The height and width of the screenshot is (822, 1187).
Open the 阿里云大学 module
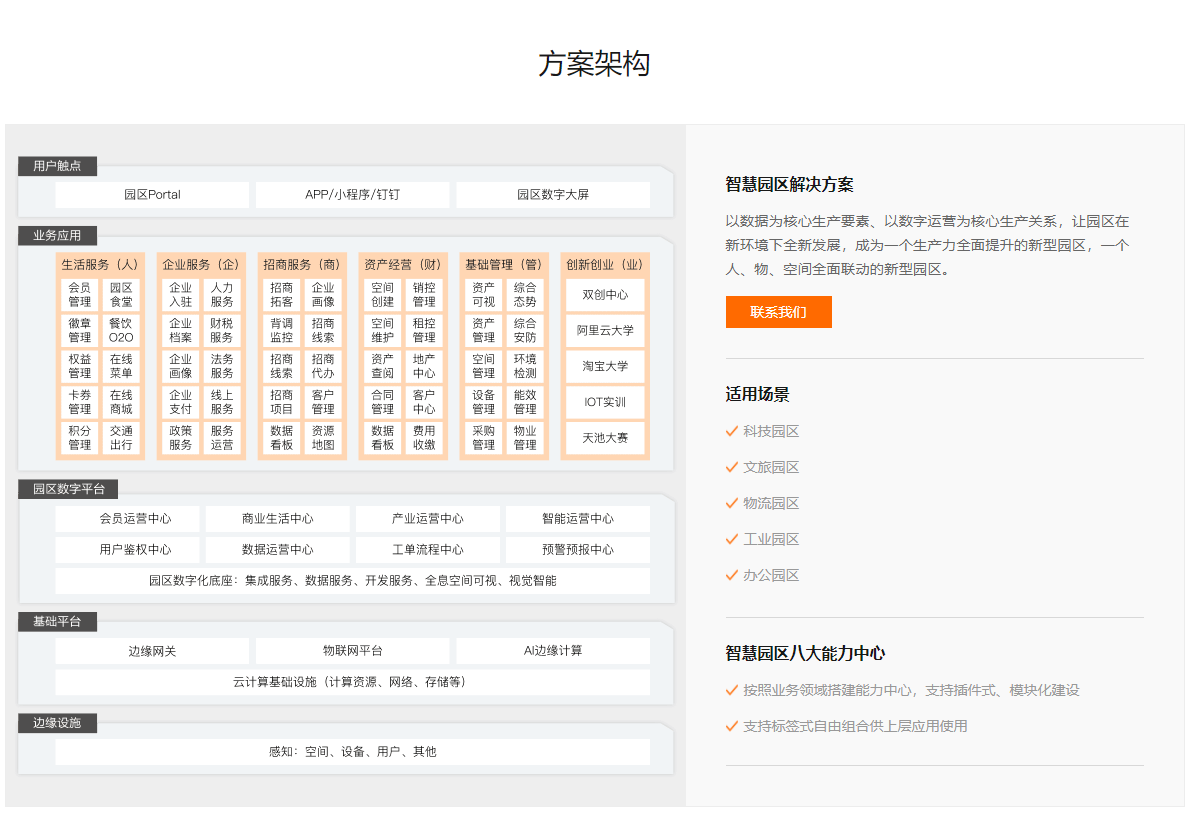pos(604,331)
